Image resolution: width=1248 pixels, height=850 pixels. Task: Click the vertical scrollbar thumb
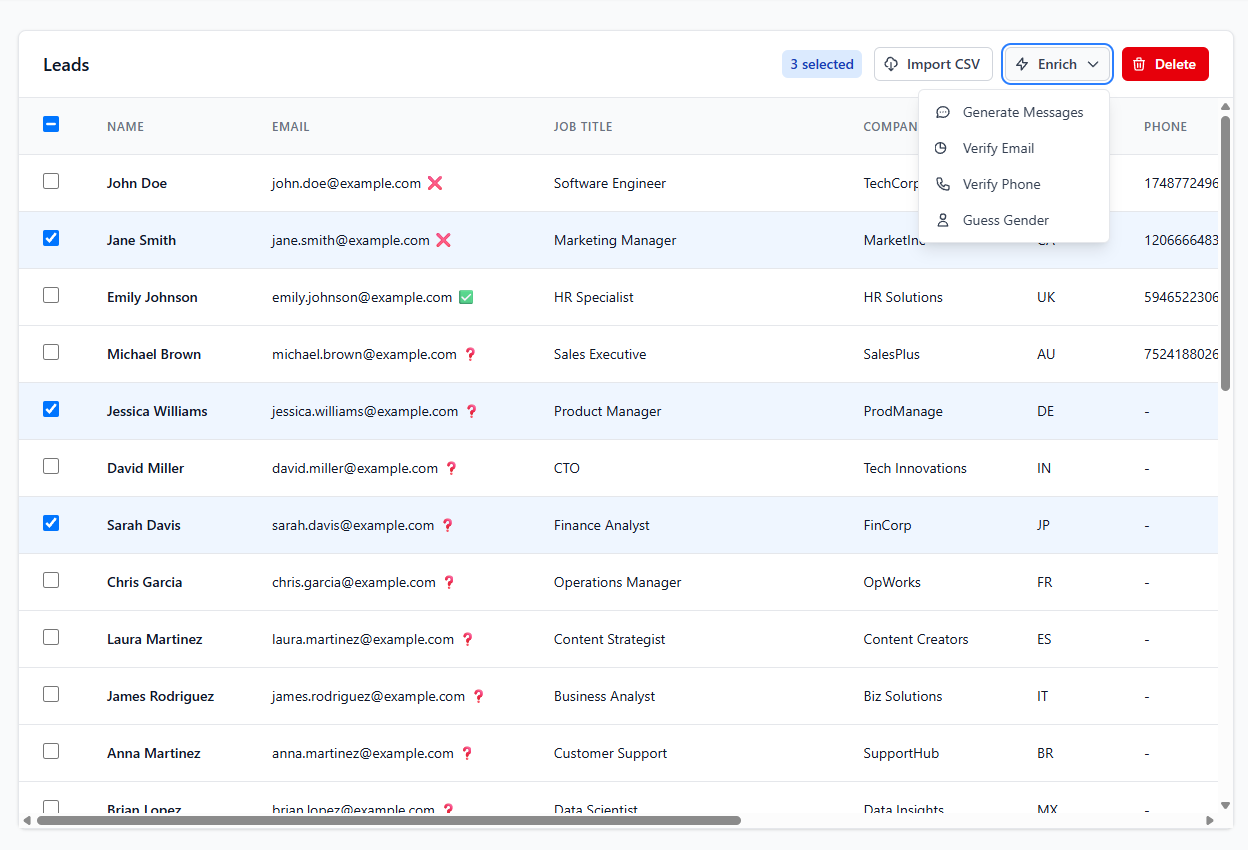coord(1226,252)
